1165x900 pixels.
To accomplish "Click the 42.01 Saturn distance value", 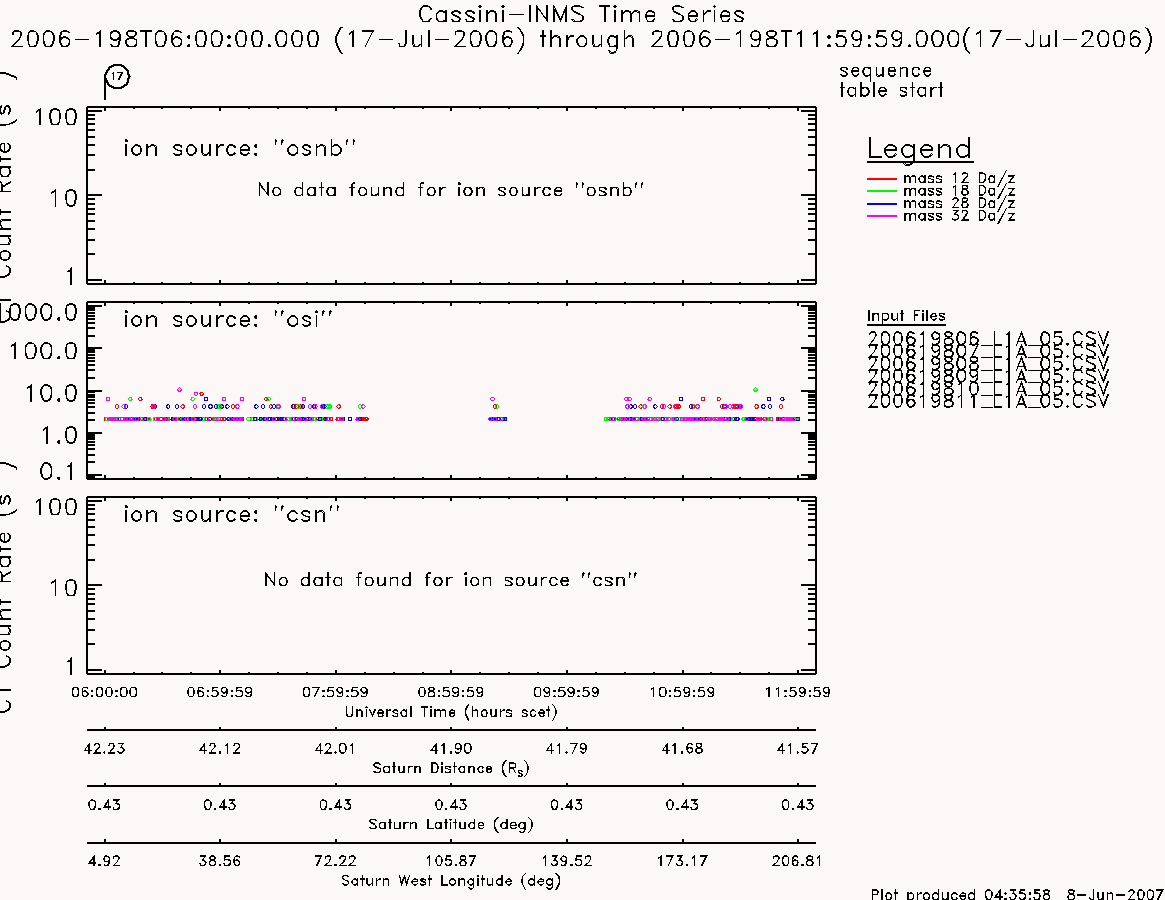I will pos(335,748).
